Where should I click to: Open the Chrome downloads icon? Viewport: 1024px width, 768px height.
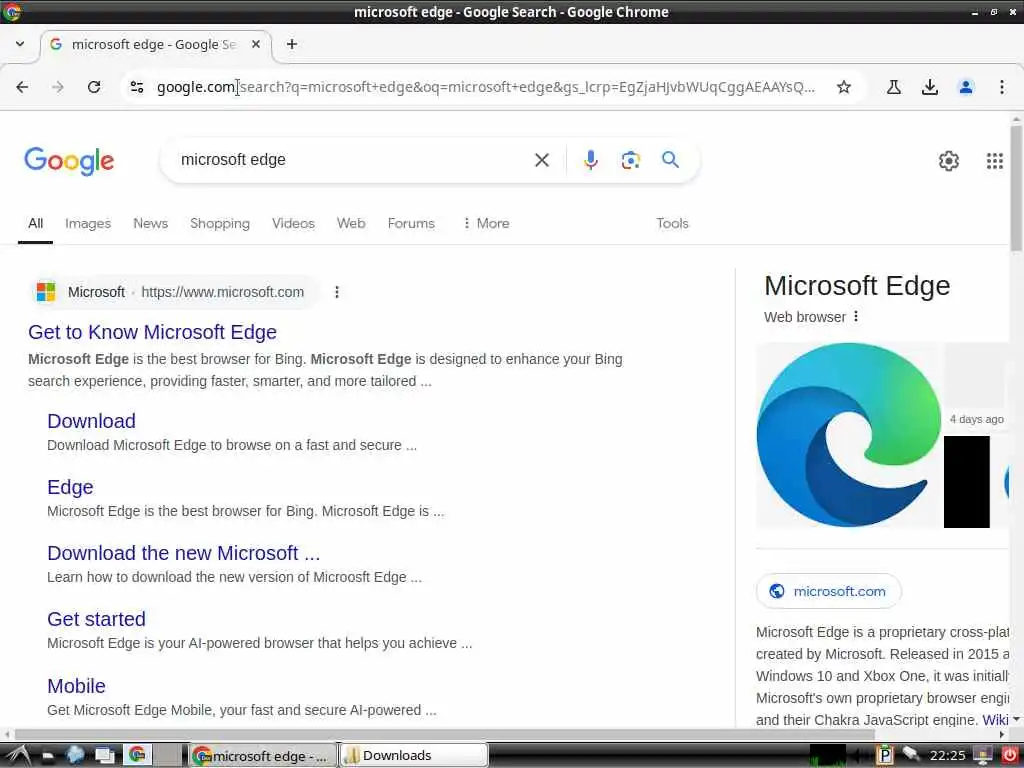[x=929, y=87]
